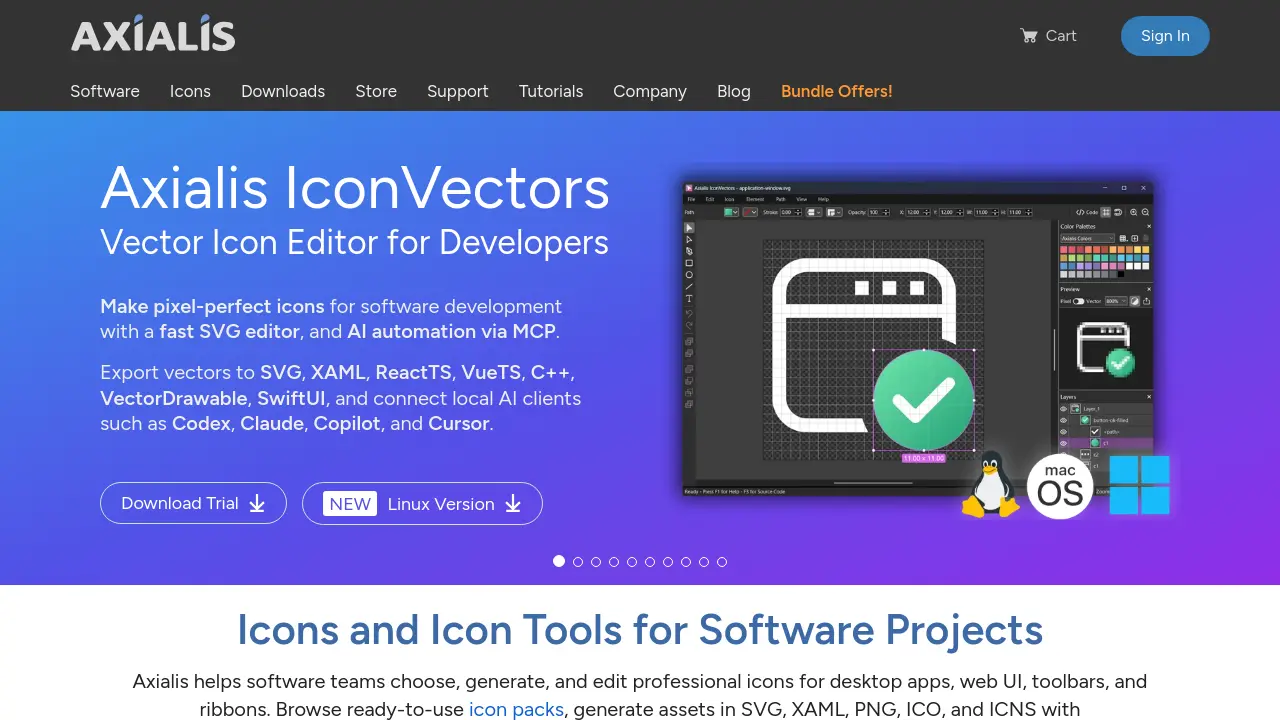
Task: Click the zoom-out magnifier in IconVectors toolbar
Action: (1146, 212)
